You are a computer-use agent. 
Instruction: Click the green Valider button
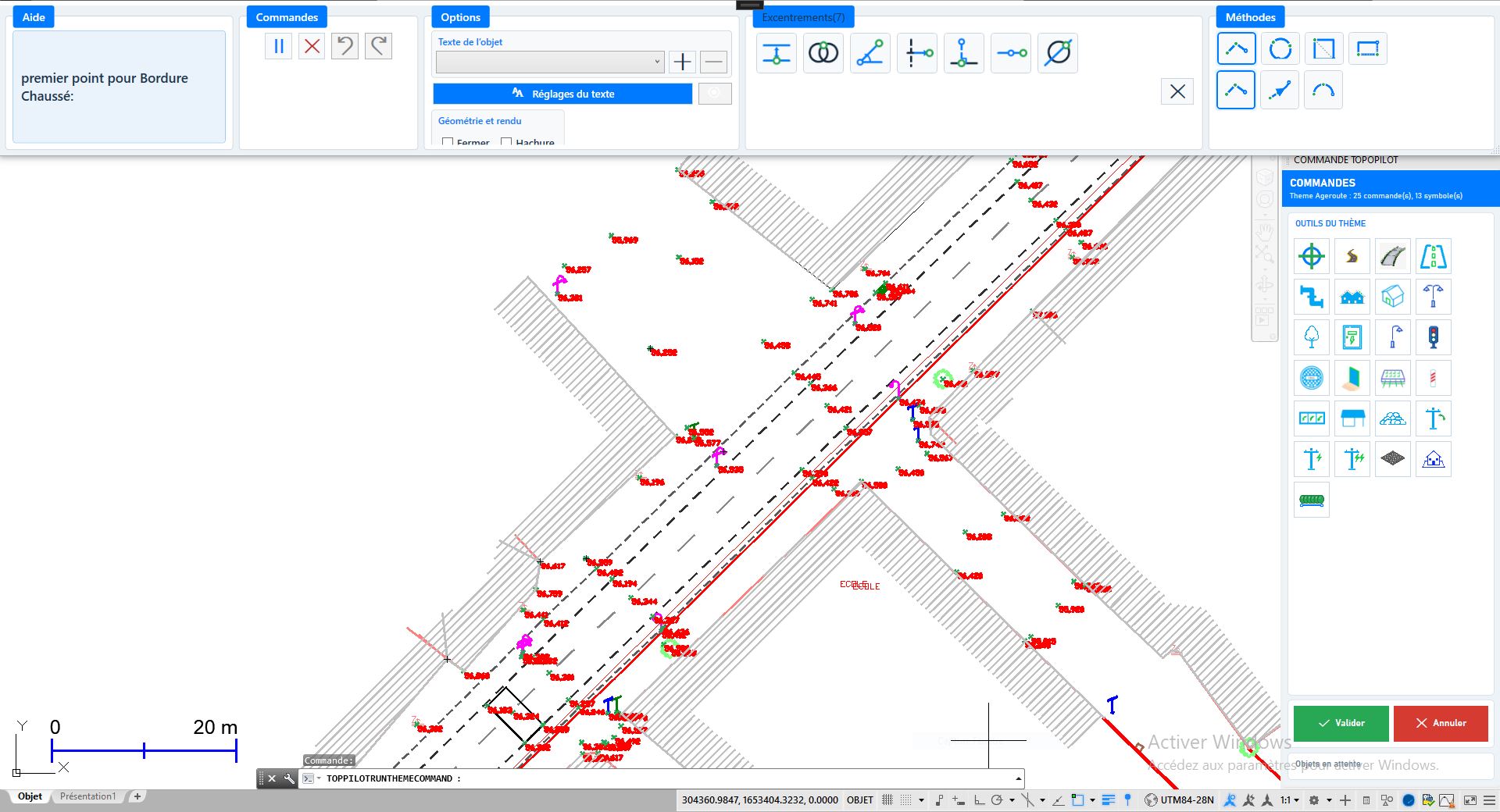(1341, 723)
